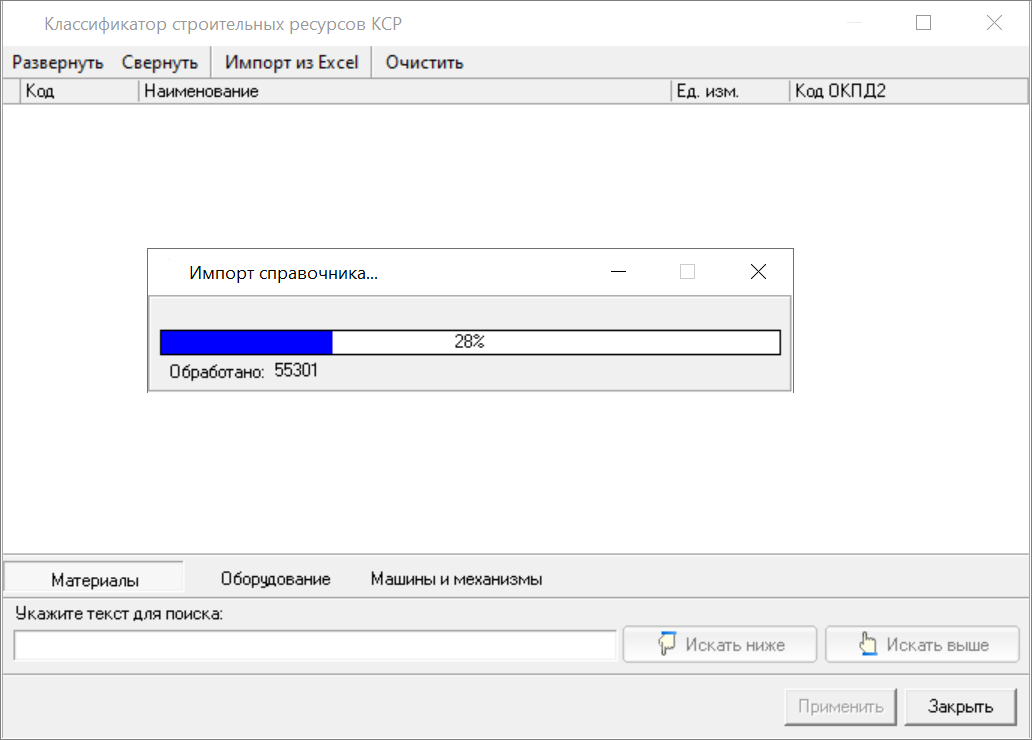Minimize the Импорт справочника dialog
This screenshot has width=1032, height=740.
[x=619, y=272]
